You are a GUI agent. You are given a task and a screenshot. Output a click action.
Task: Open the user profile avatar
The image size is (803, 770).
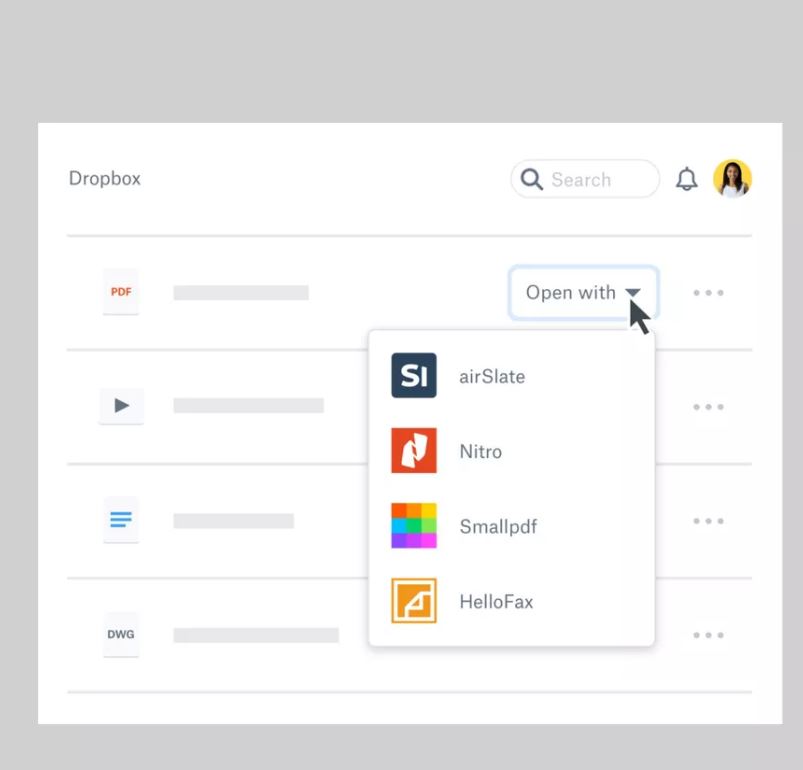(x=732, y=179)
